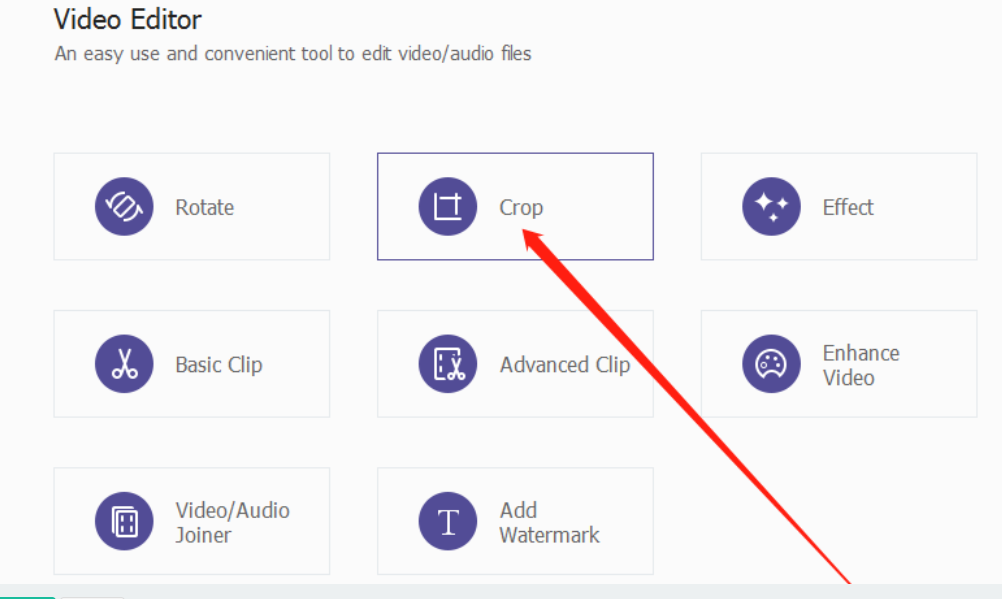Open the Enhance Video text label
This screenshot has height=599, width=1002.
pyautogui.click(x=860, y=365)
